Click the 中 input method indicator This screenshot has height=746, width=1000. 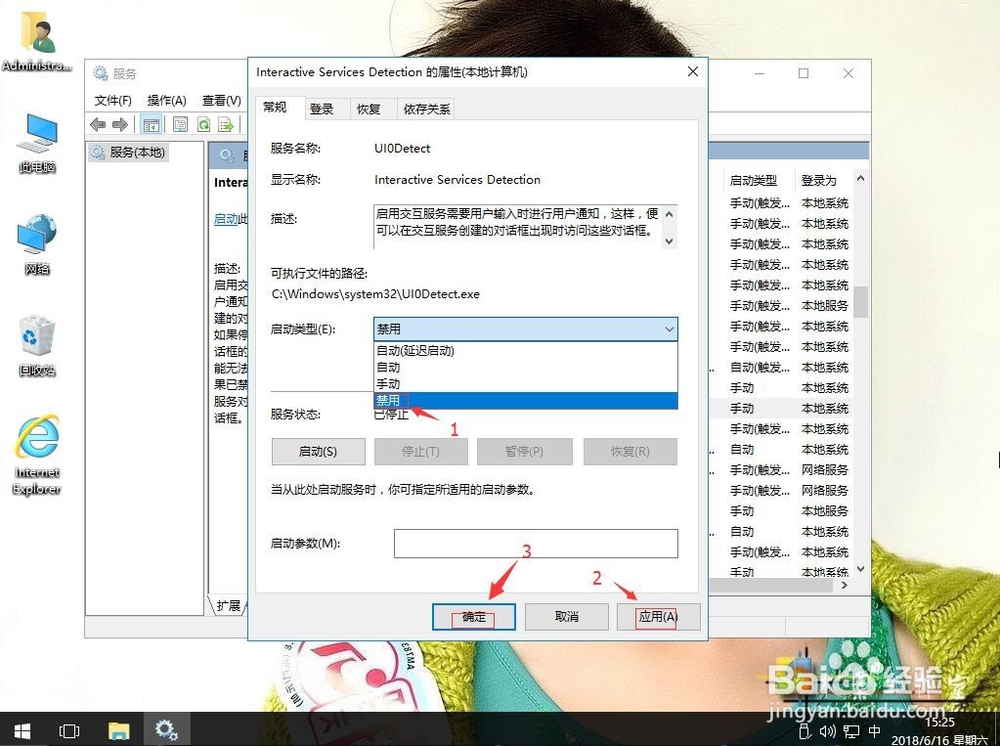(x=874, y=731)
